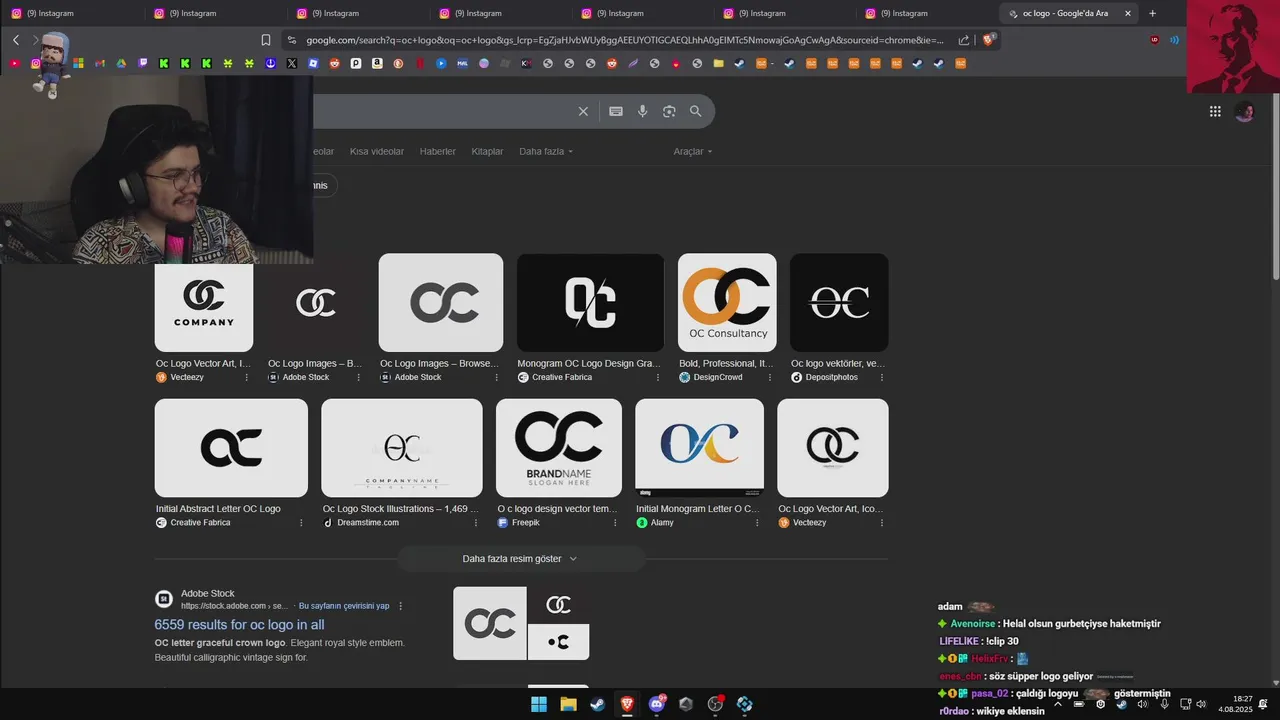Submit search with the magnifier icon
1280x720 pixels.
coord(695,111)
